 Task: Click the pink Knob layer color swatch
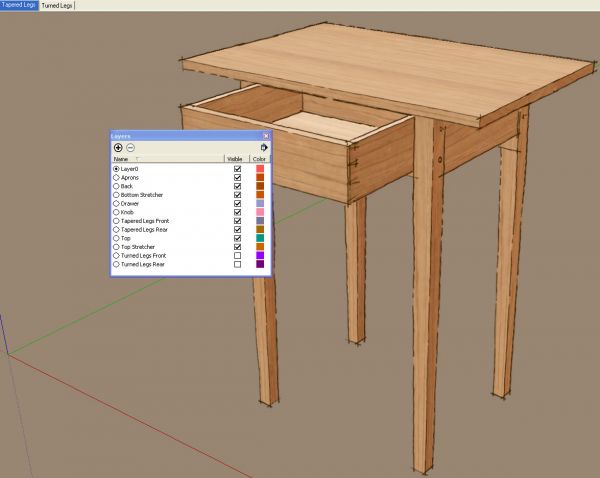click(260, 212)
